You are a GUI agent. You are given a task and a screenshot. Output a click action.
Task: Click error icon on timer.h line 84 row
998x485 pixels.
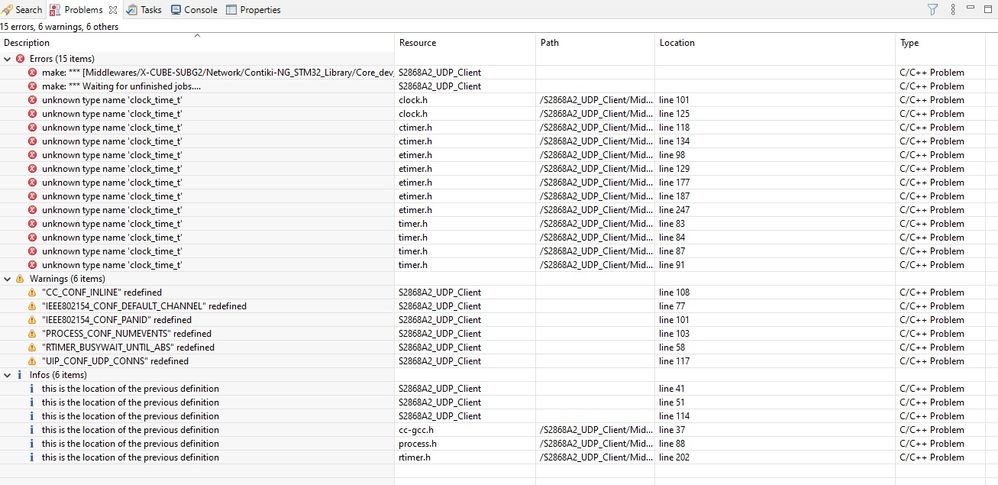32,237
